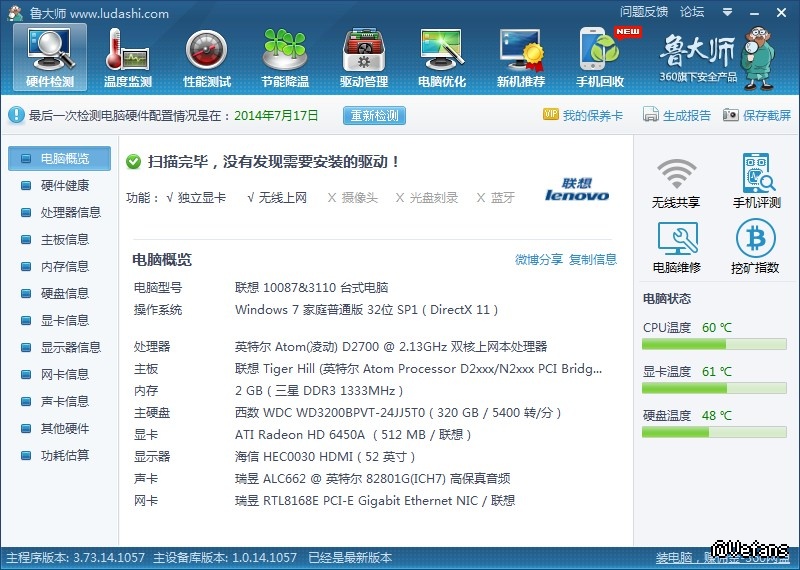Click the Atom D2700 processor text
Image resolution: width=800 pixels, height=570 pixels.
coord(391,347)
